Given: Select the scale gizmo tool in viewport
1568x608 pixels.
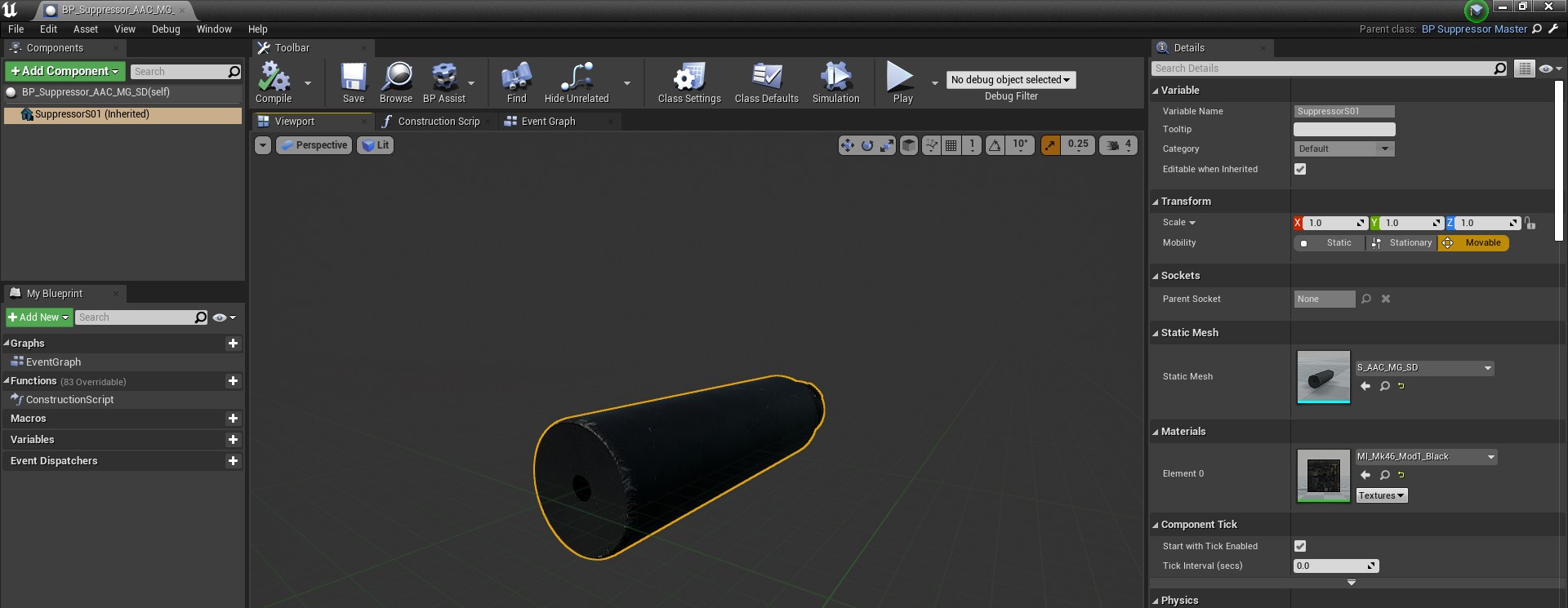Looking at the screenshot, I should coord(887,145).
